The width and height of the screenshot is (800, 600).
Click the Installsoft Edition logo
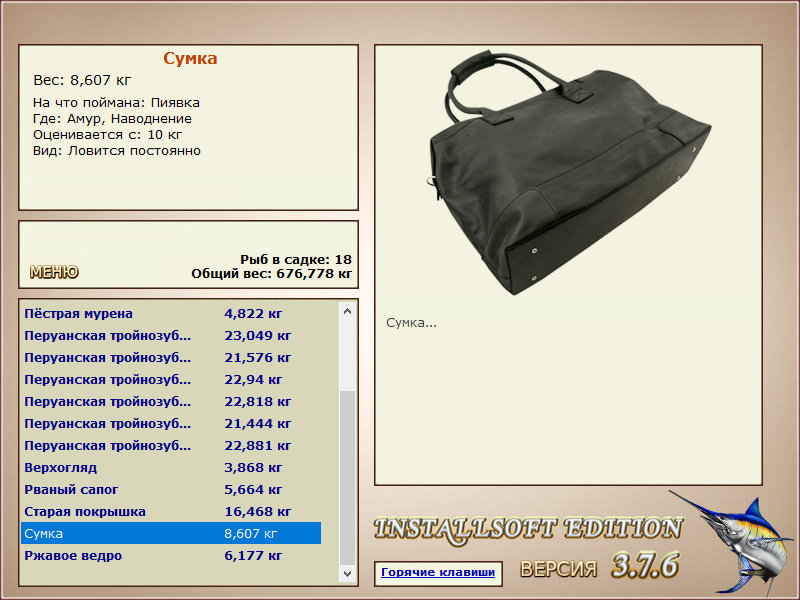(528, 529)
